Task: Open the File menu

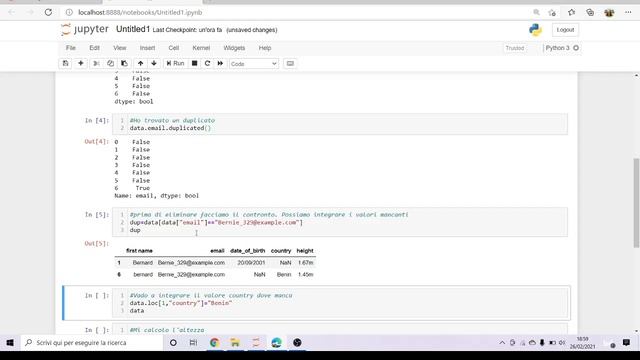Action: click(71, 48)
